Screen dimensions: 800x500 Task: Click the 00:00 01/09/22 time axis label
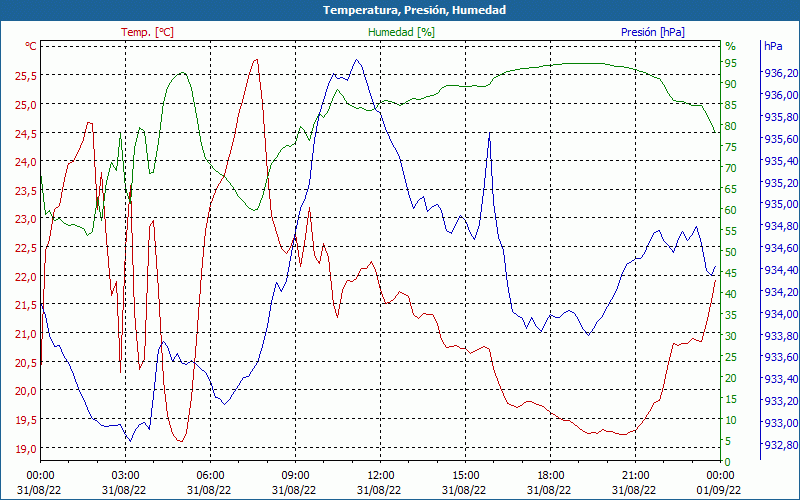tap(719, 483)
